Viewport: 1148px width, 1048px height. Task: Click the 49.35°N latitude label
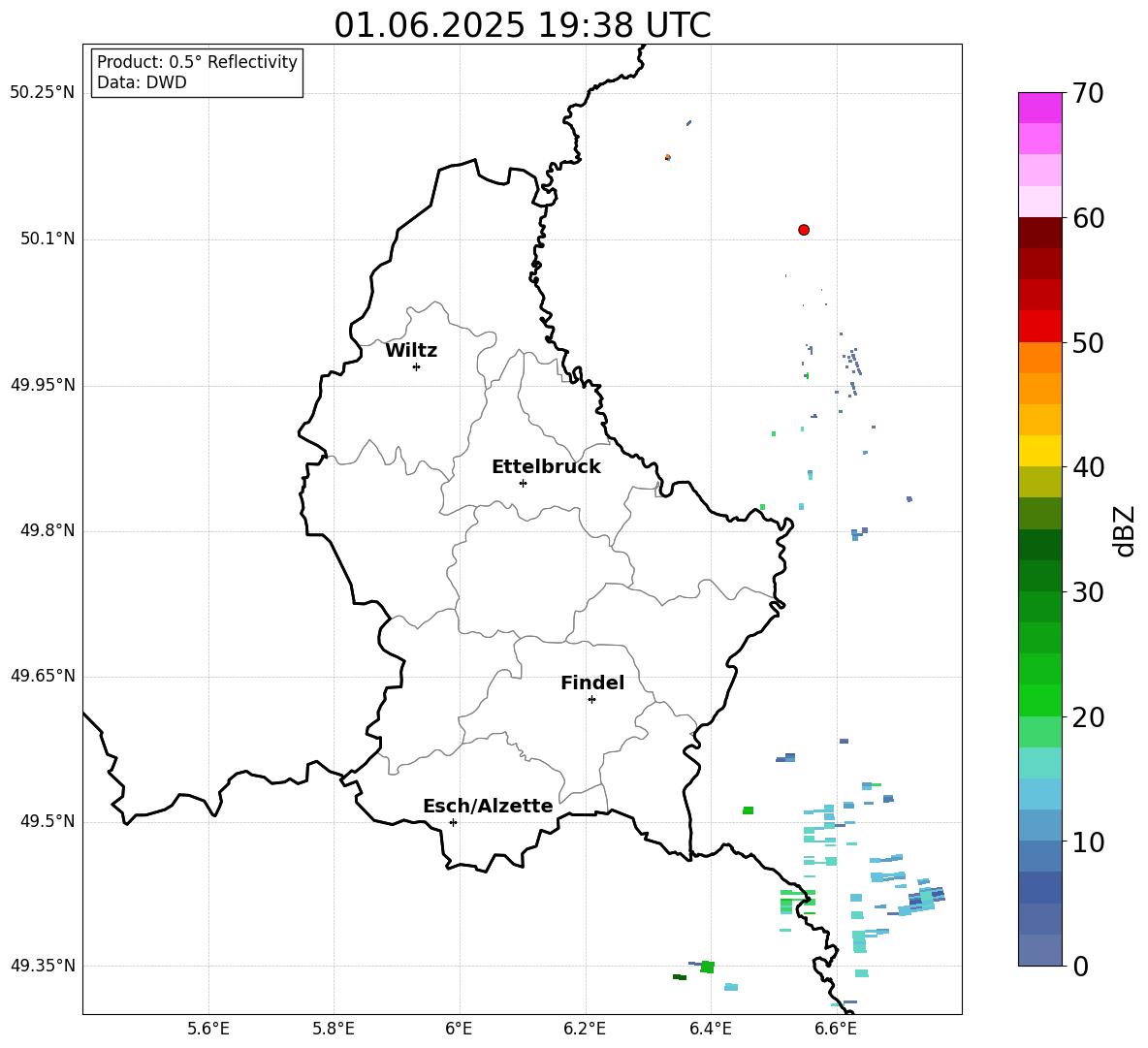[x=43, y=966]
